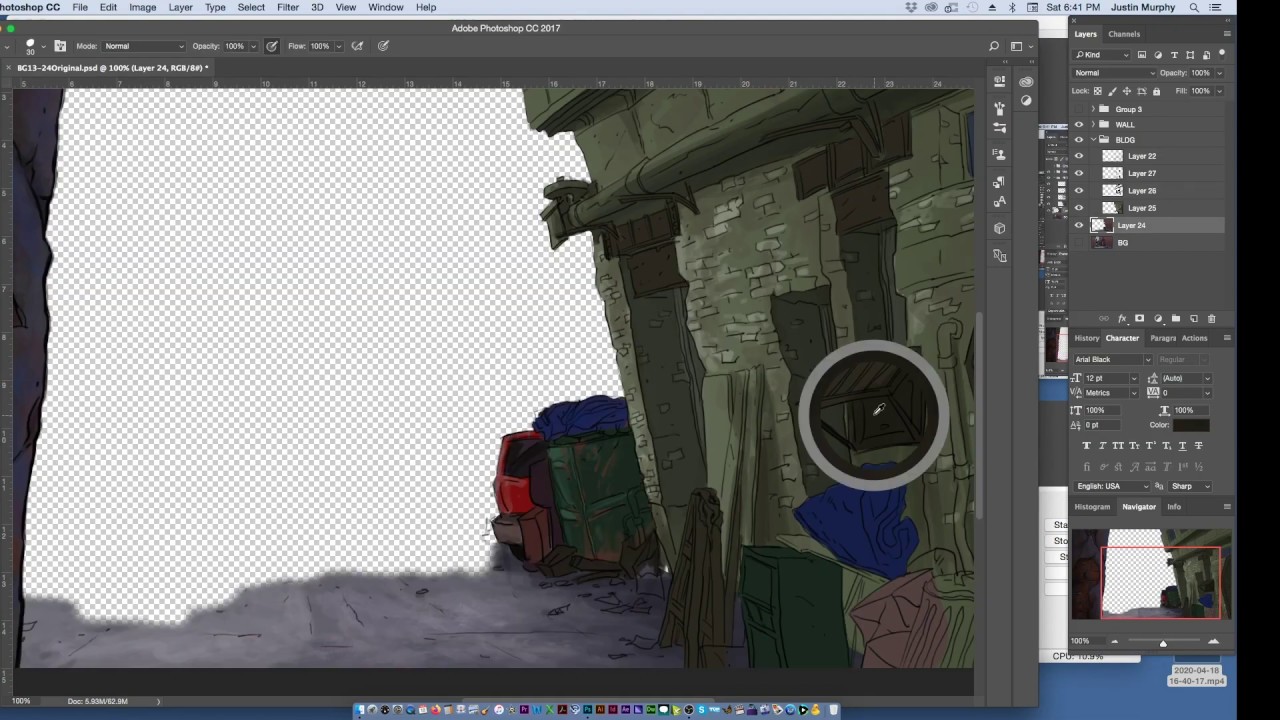Enable the airbrush build-up icon
Image resolution: width=1280 pixels, height=720 pixels.
pos(357,46)
